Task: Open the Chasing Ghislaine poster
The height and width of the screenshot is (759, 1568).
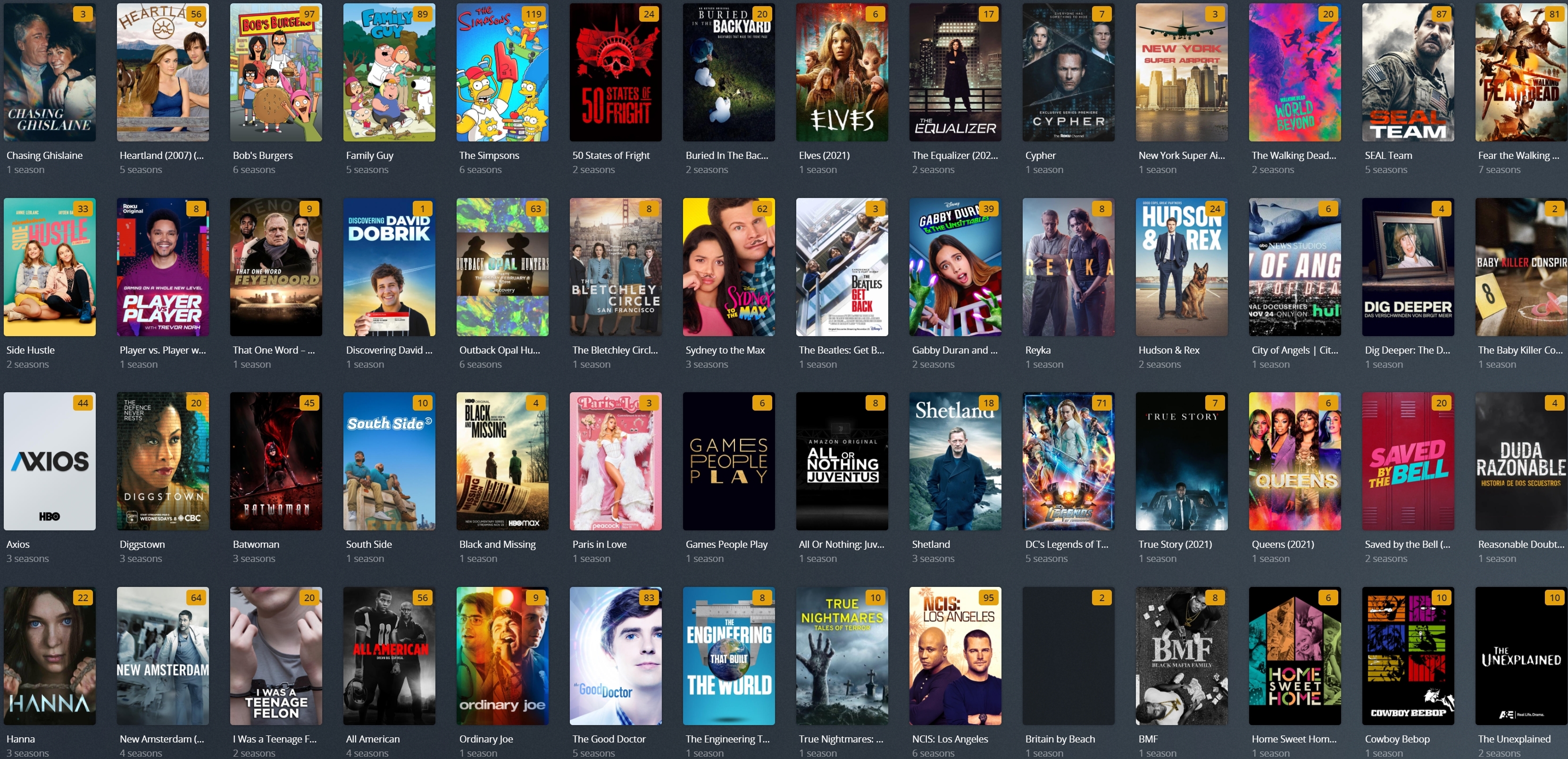Action: pos(50,72)
